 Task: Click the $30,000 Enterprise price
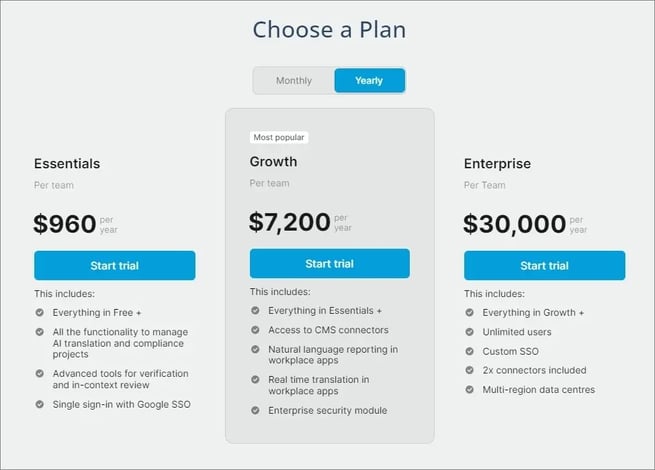click(x=515, y=224)
